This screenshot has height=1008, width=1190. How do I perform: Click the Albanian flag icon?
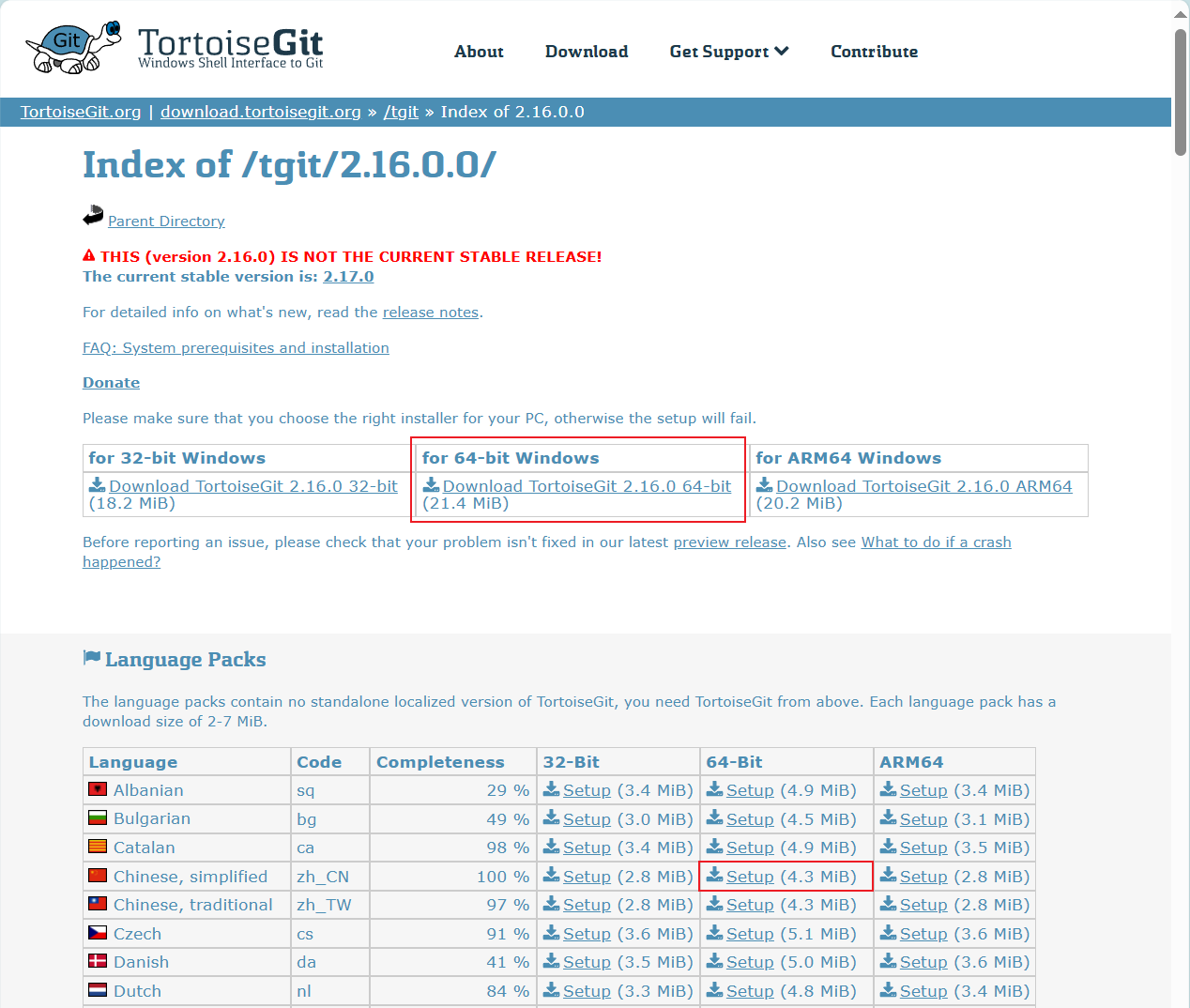98,789
